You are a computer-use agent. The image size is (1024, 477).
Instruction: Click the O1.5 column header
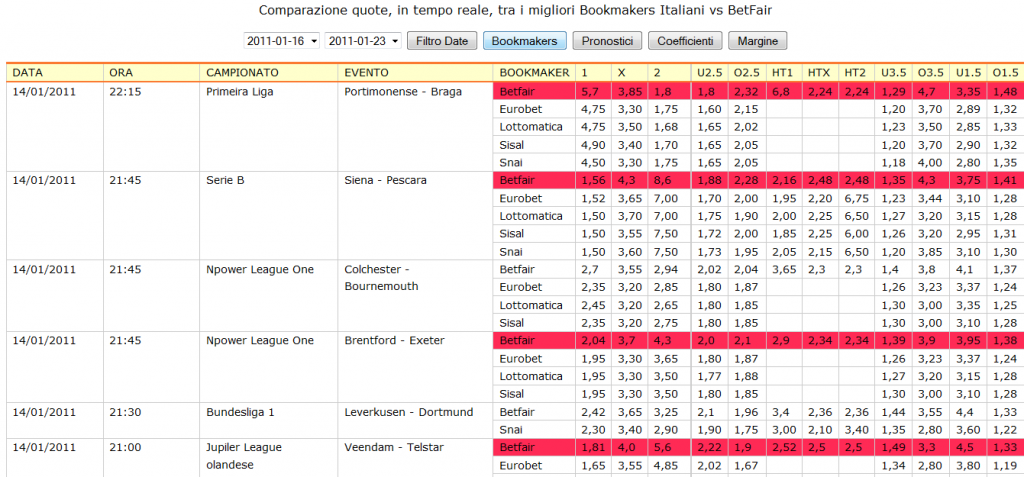click(x=1004, y=73)
